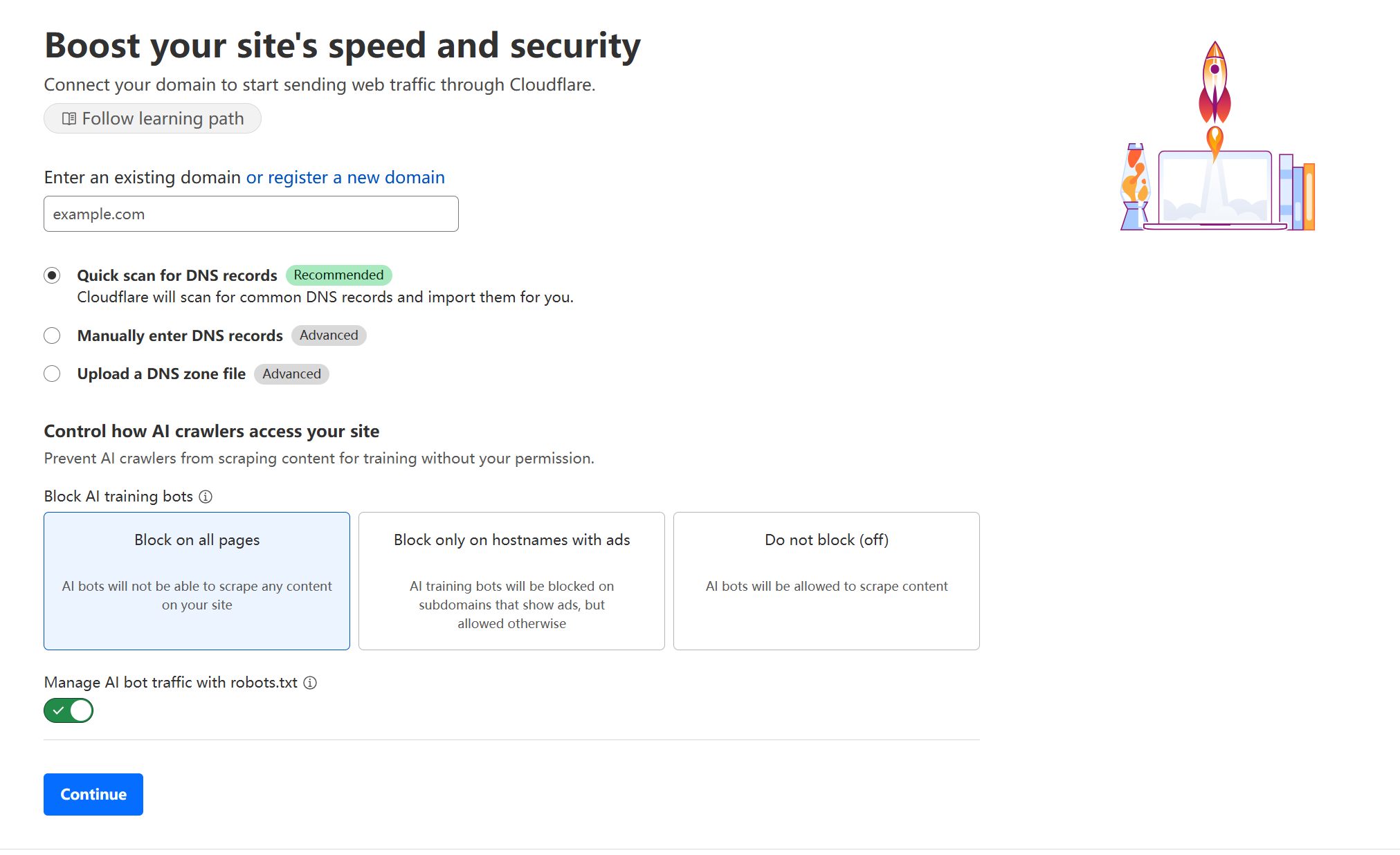Choose Do not block (off) card
Image resolution: width=1400 pixels, height=855 pixels.
[x=826, y=581]
